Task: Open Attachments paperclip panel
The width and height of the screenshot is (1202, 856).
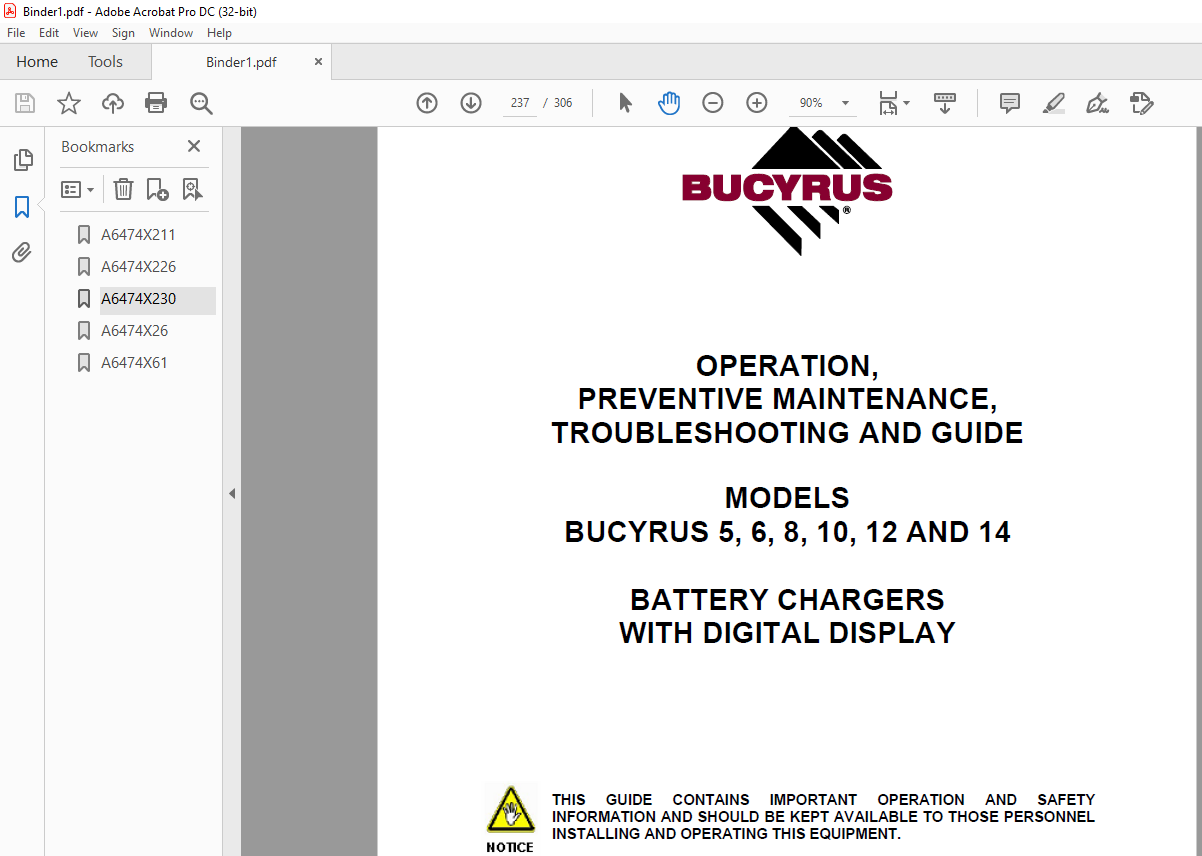Action: pos(22,252)
